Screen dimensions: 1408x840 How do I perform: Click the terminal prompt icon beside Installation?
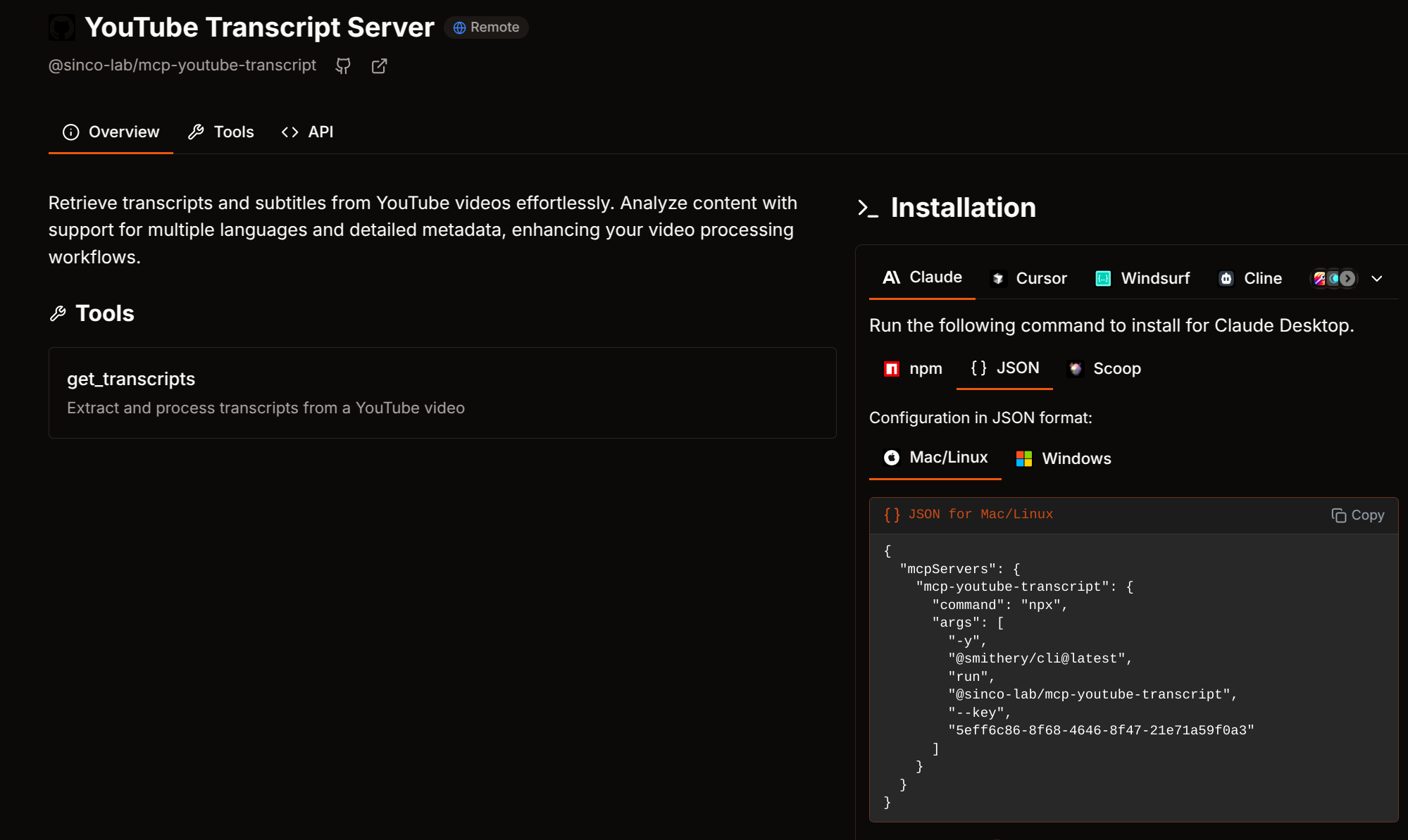click(x=868, y=208)
